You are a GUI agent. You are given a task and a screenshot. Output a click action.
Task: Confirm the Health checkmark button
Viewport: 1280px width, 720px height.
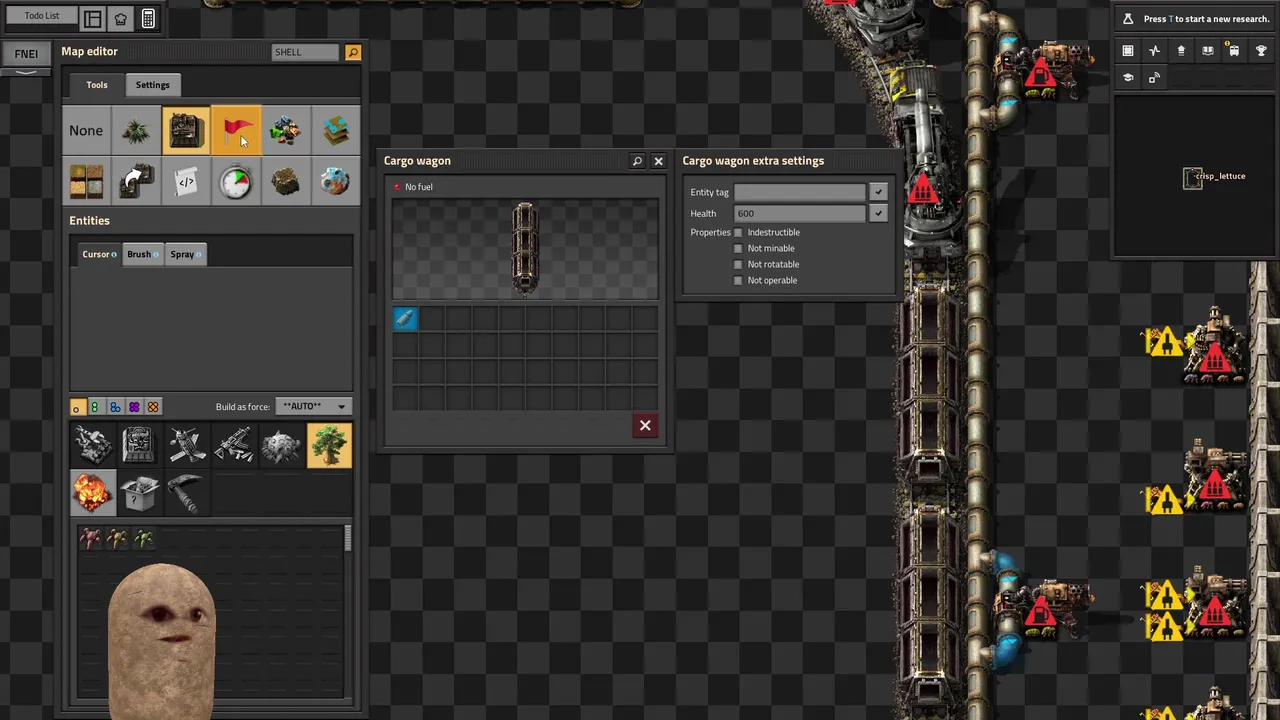(878, 213)
